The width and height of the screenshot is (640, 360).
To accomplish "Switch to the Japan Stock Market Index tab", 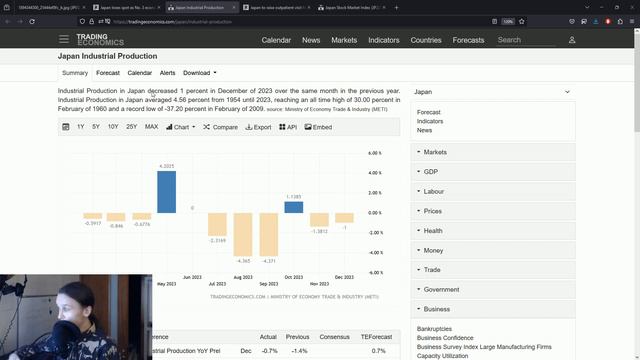I will (x=352, y=7).
